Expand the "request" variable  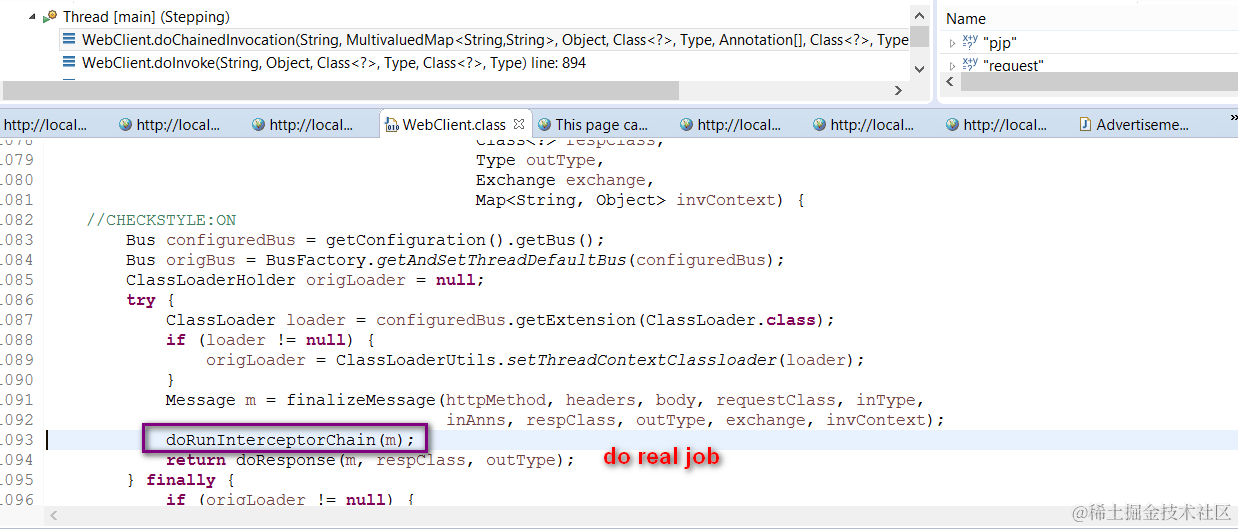click(952, 65)
